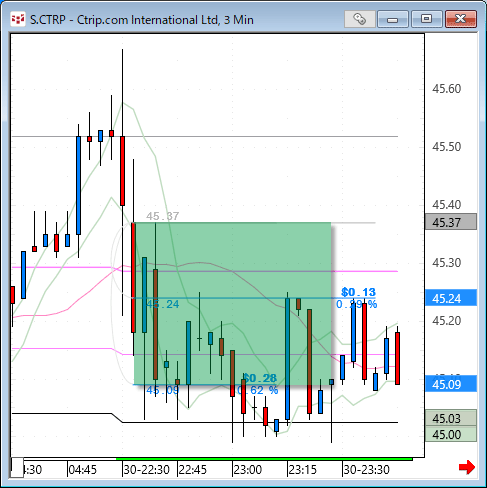This screenshot has width=487, height=488.
Task: Click the 0.62 % measurement label
Action: (x=257, y=390)
